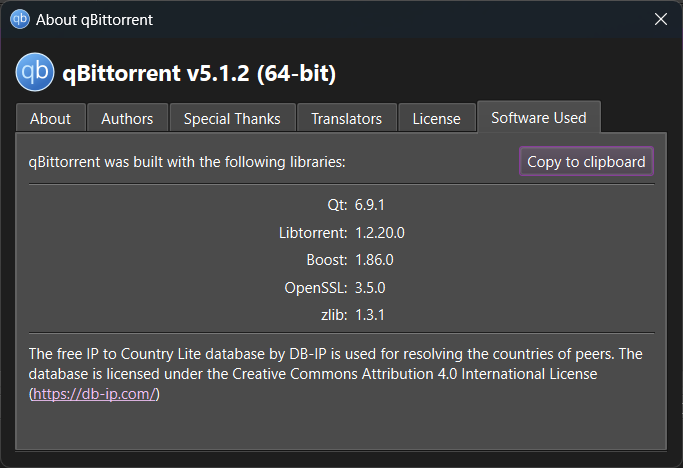Click the Boost version 1.86.0
The image size is (683, 468).
374,260
